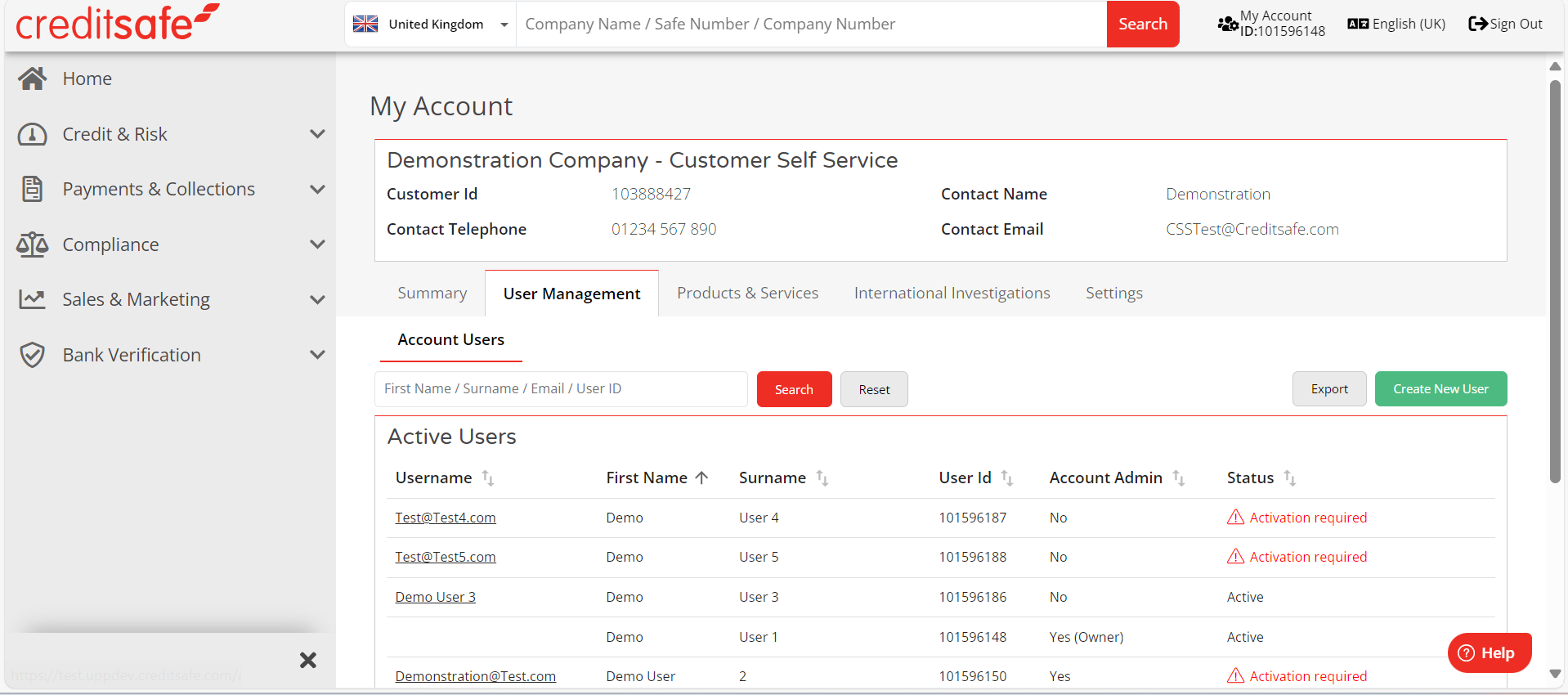Click the Help question mark icon

1467,652
